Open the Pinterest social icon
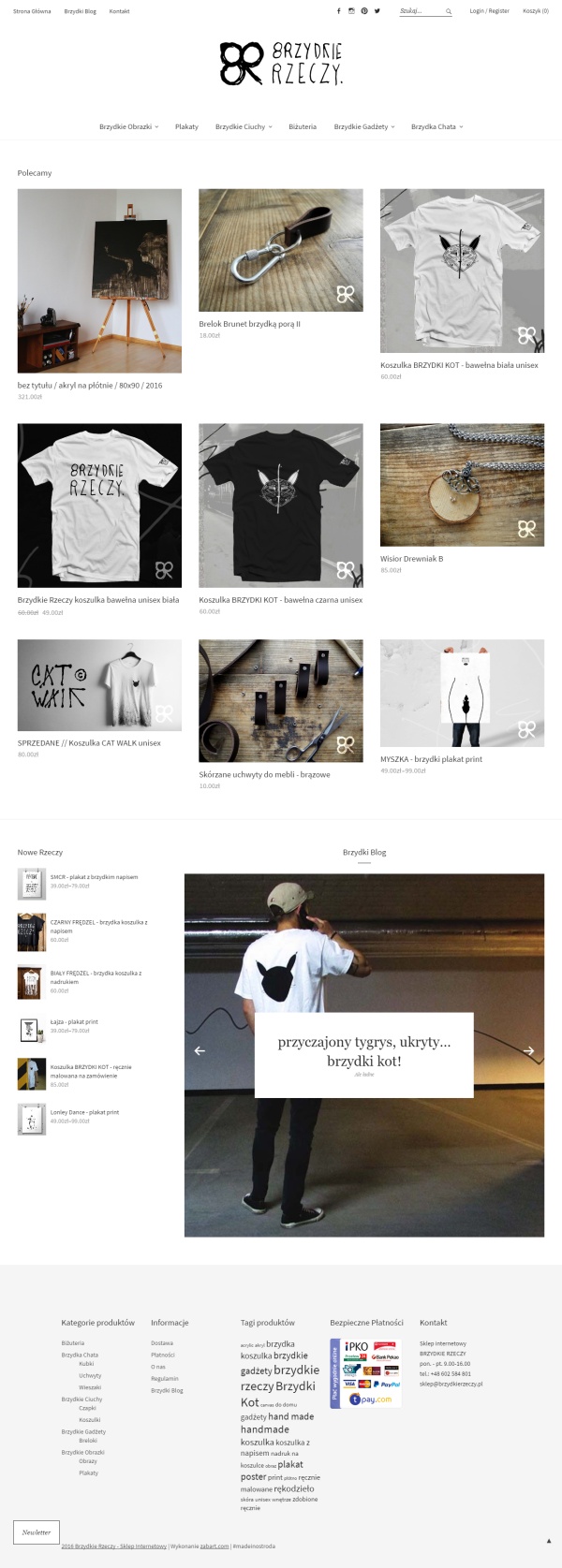The height and width of the screenshot is (1568, 562). (x=364, y=11)
